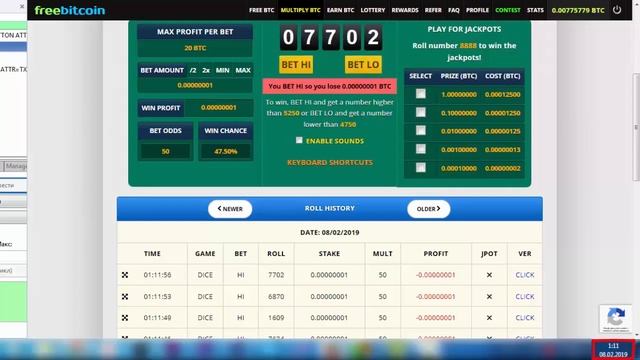Click the bet amount input field
The height and width of the screenshot is (360, 640).
[x=195, y=85]
